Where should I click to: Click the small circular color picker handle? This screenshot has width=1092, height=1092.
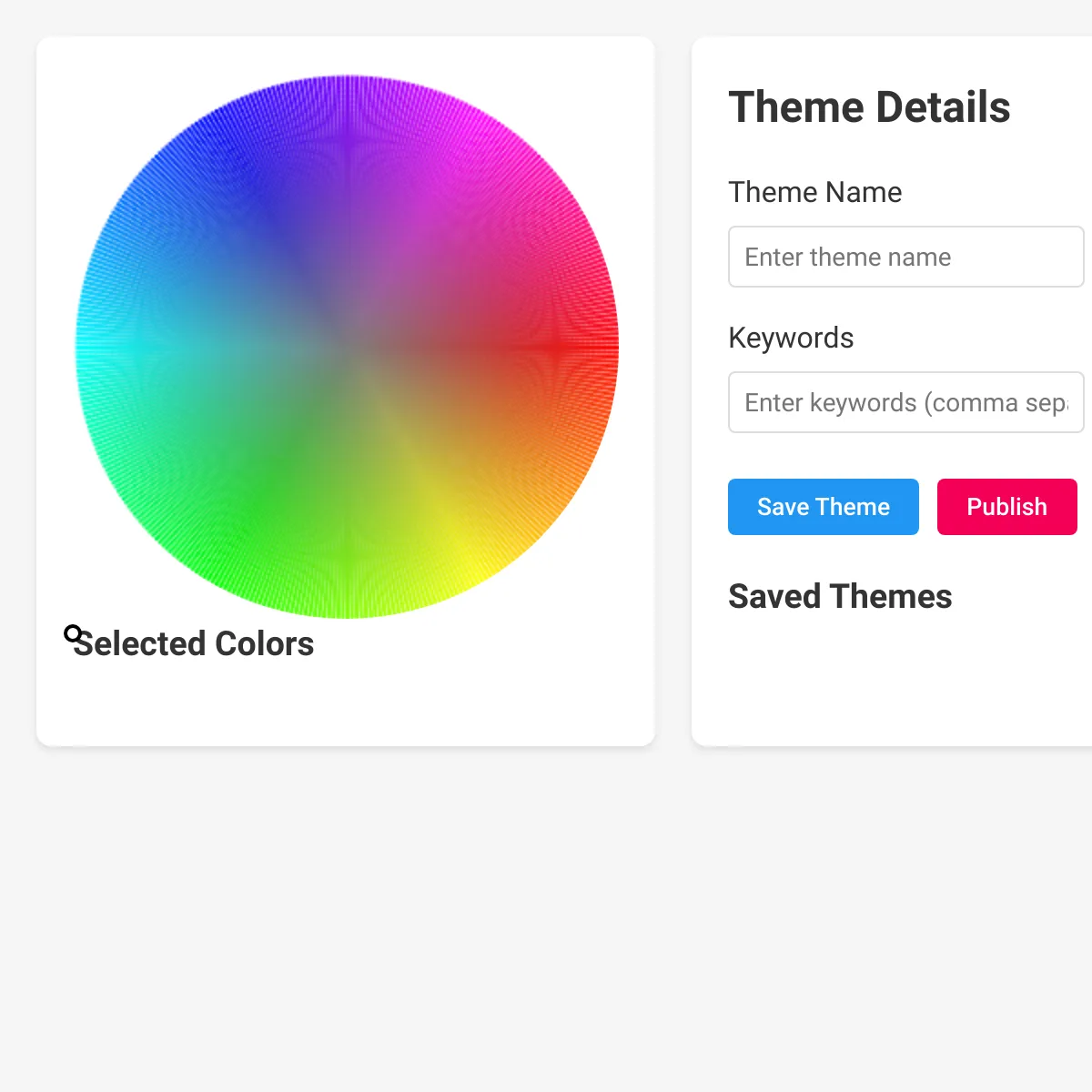pyautogui.click(x=73, y=634)
